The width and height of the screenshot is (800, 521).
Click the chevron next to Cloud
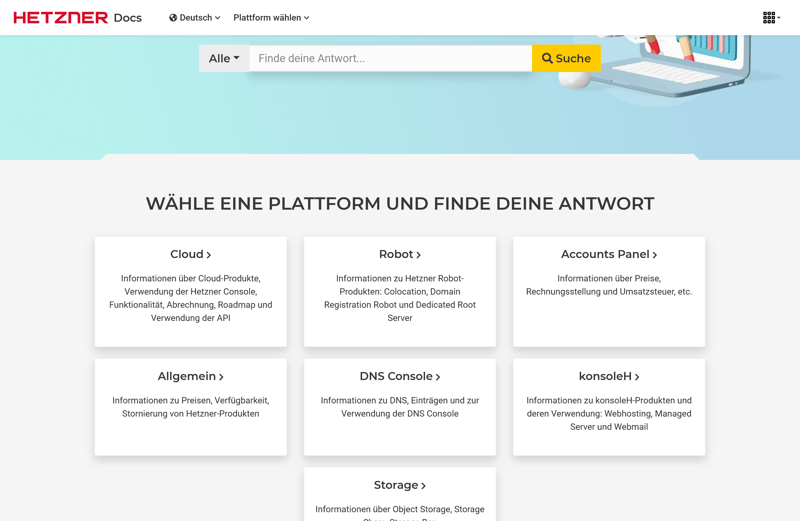209,256
